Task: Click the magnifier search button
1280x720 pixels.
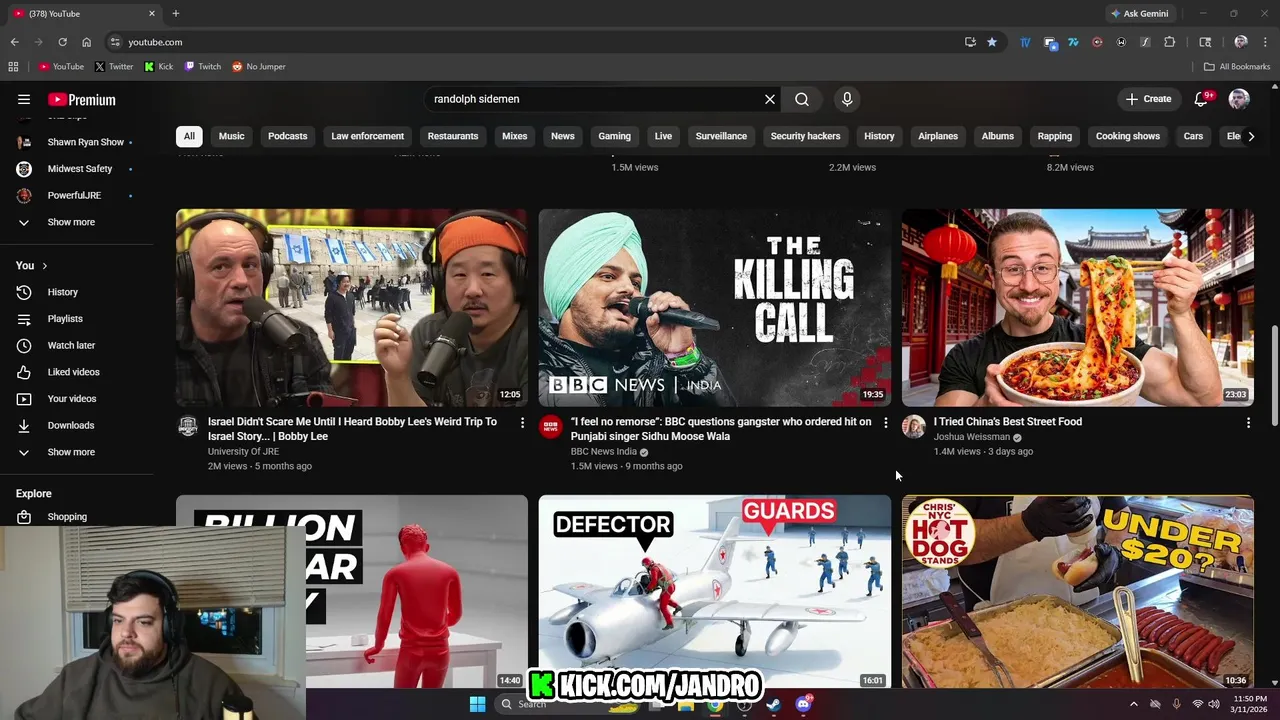Action: pos(802,99)
